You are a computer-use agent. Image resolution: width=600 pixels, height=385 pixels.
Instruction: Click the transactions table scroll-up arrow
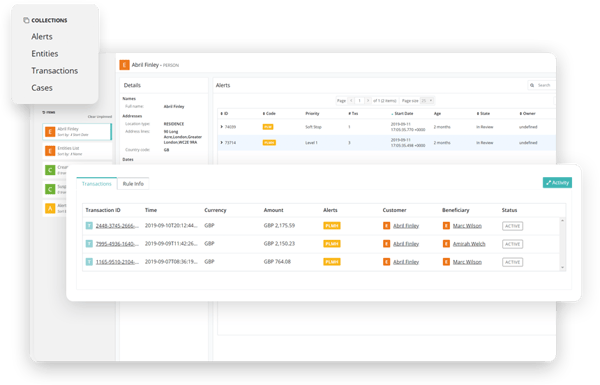coord(562,220)
